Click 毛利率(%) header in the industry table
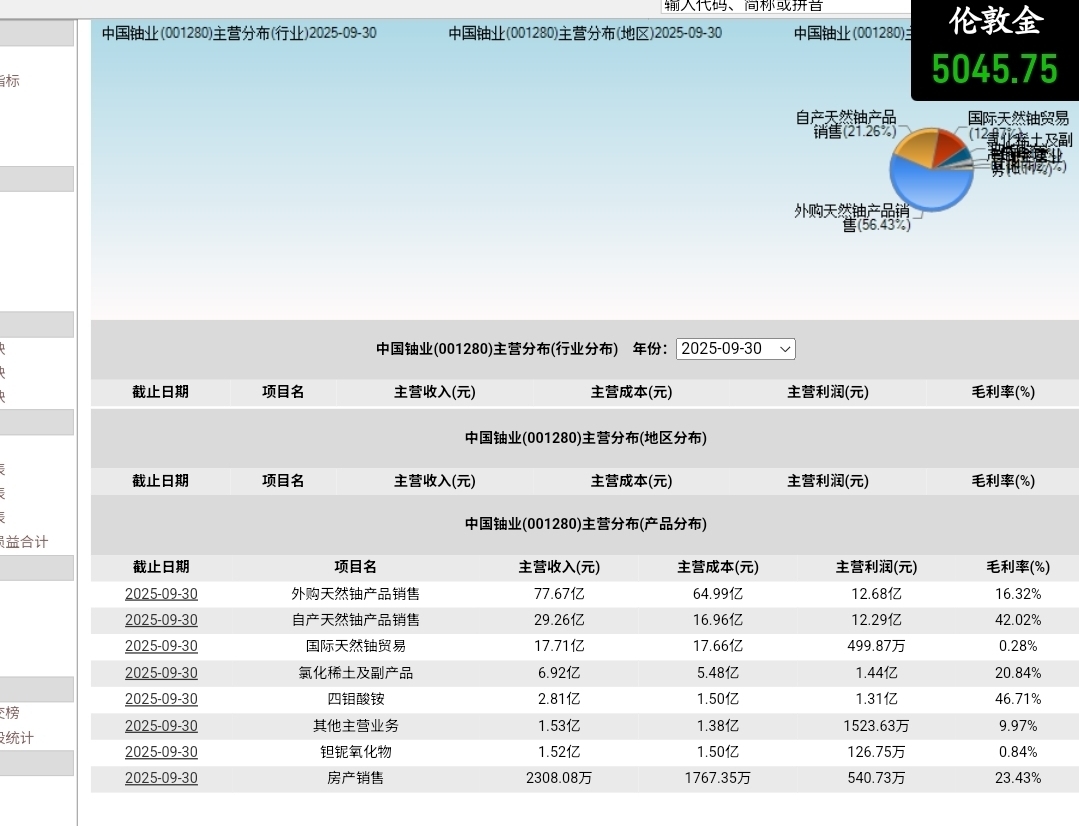The height and width of the screenshot is (826, 1079). (1003, 392)
